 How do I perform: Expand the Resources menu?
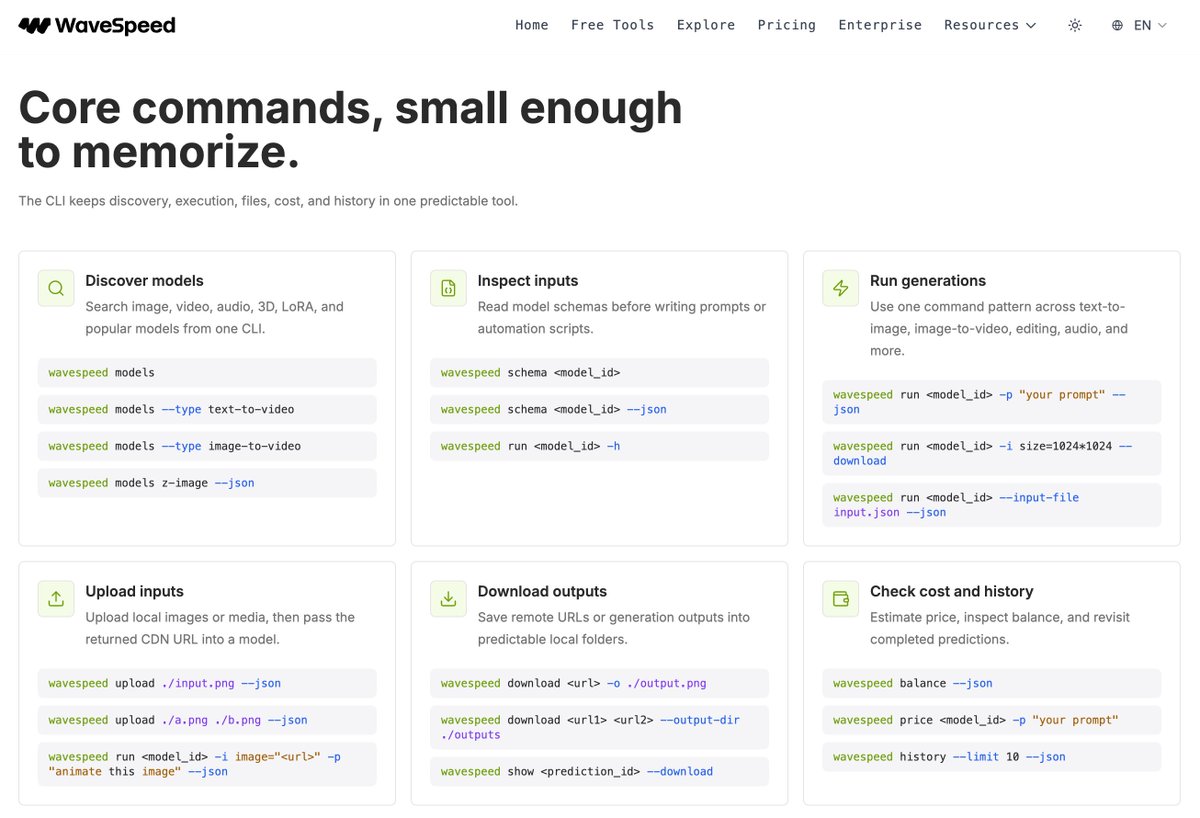990,25
